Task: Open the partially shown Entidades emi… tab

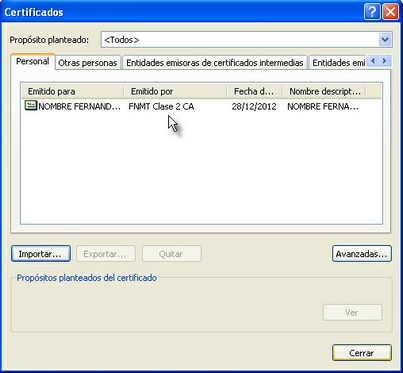Action: coord(338,63)
